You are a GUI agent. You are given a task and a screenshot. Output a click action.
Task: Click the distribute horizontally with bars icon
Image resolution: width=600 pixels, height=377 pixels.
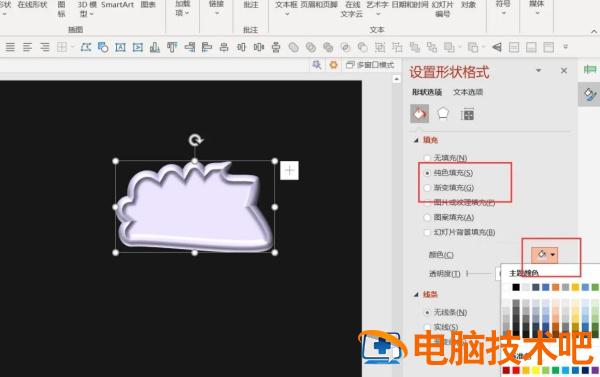[259, 47]
